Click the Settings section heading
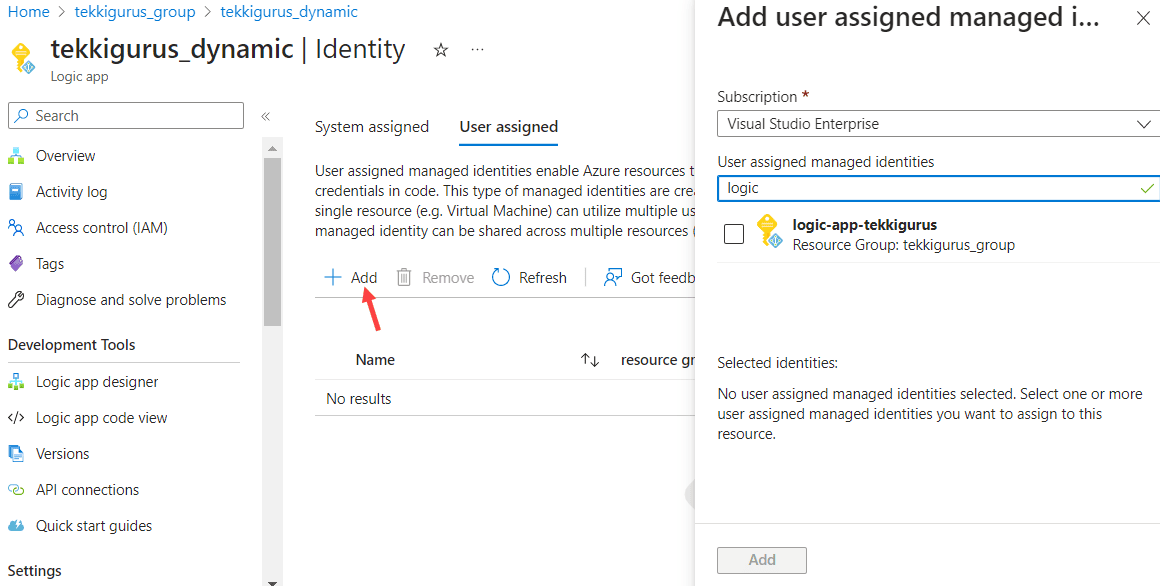The image size is (1160, 586). [34, 570]
